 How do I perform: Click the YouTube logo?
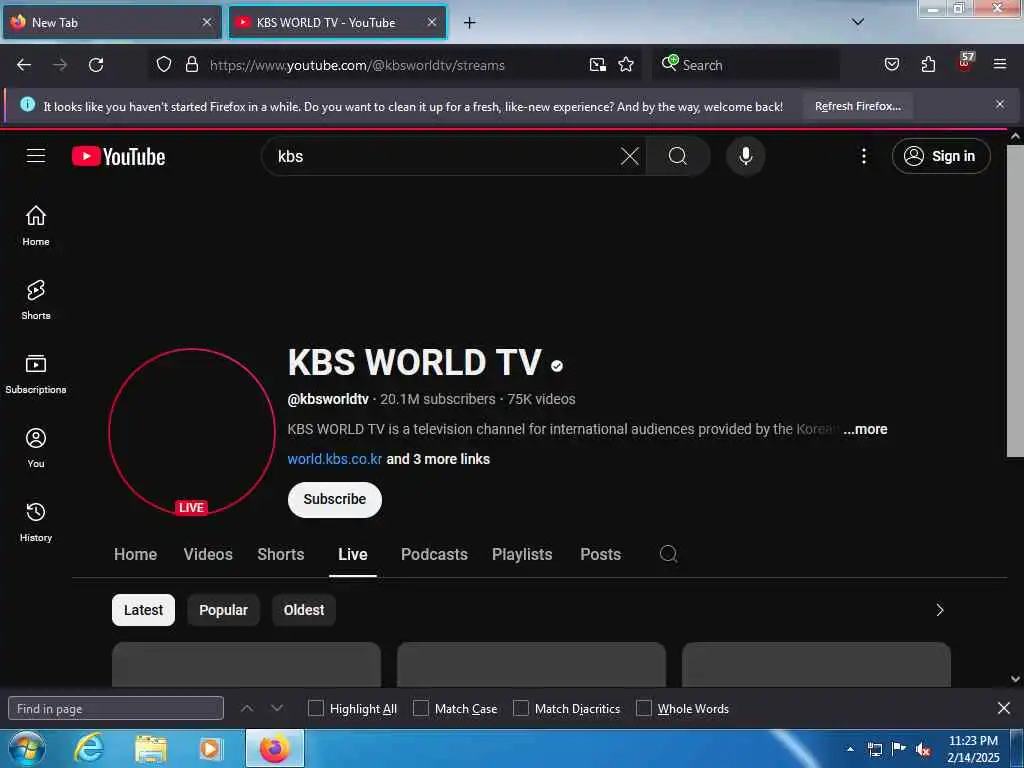pyautogui.click(x=118, y=156)
